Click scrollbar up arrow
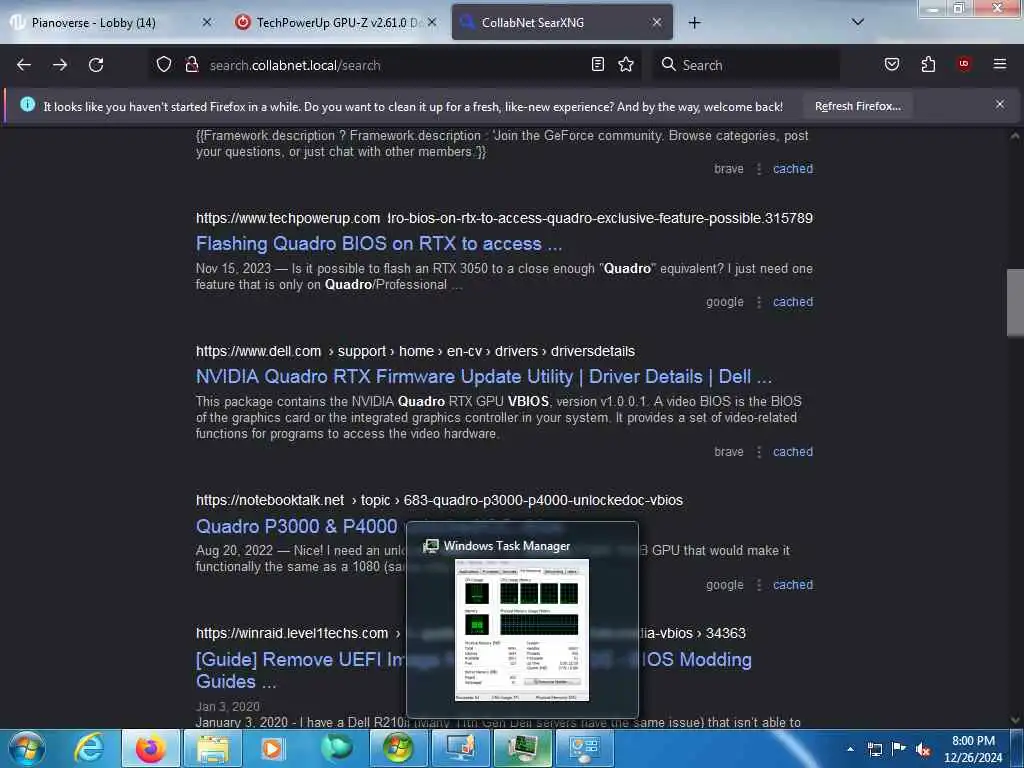1024x768 pixels. point(1015,136)
